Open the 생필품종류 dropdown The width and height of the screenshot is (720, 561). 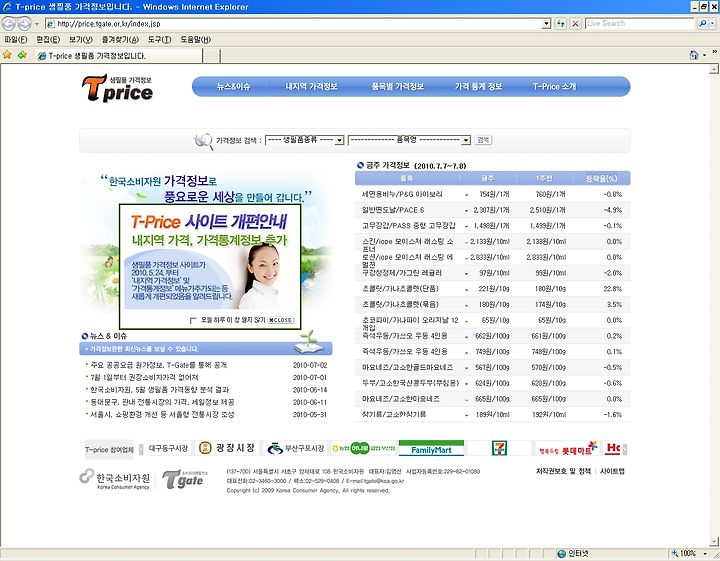(x=305, y=140)
